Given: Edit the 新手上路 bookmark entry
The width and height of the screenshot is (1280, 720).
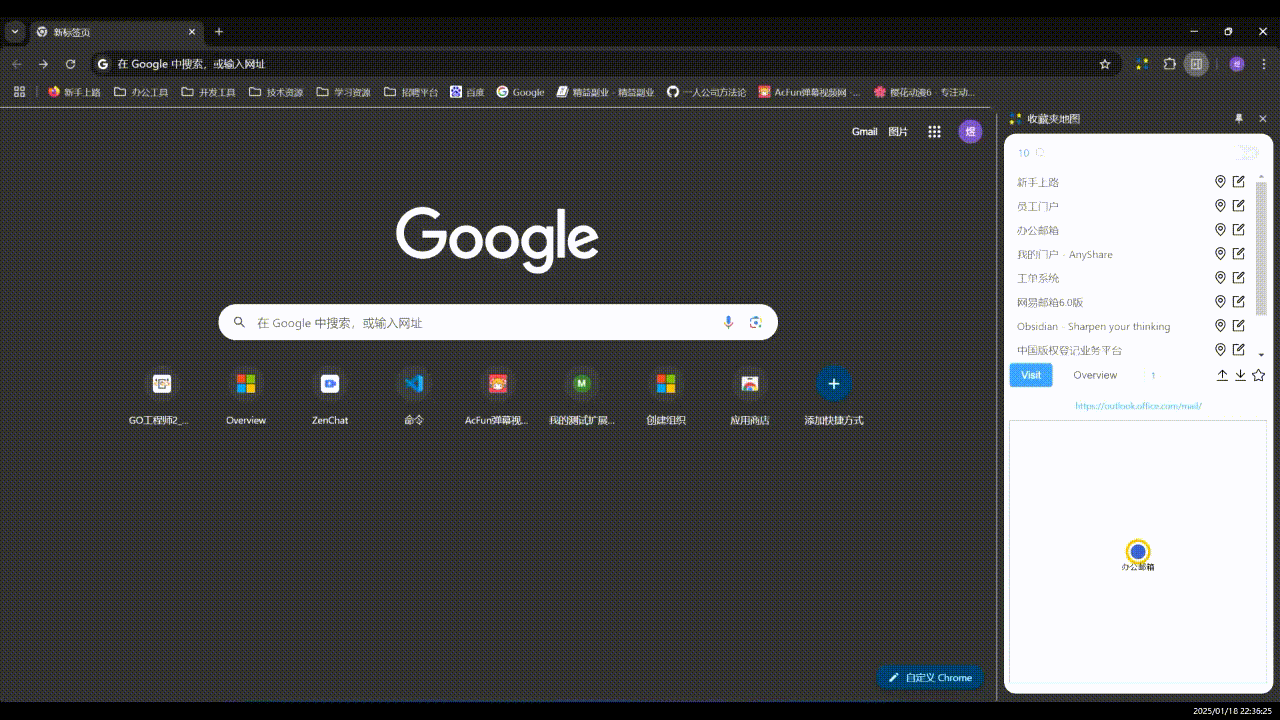Looking at the screenshot, I should (1239, 182).
